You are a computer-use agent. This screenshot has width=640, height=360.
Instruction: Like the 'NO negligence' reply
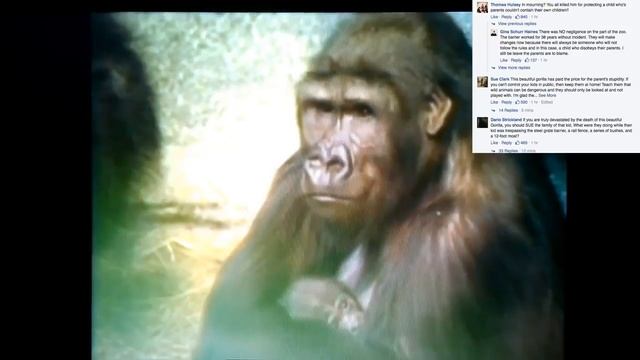(x=504, y=60)
